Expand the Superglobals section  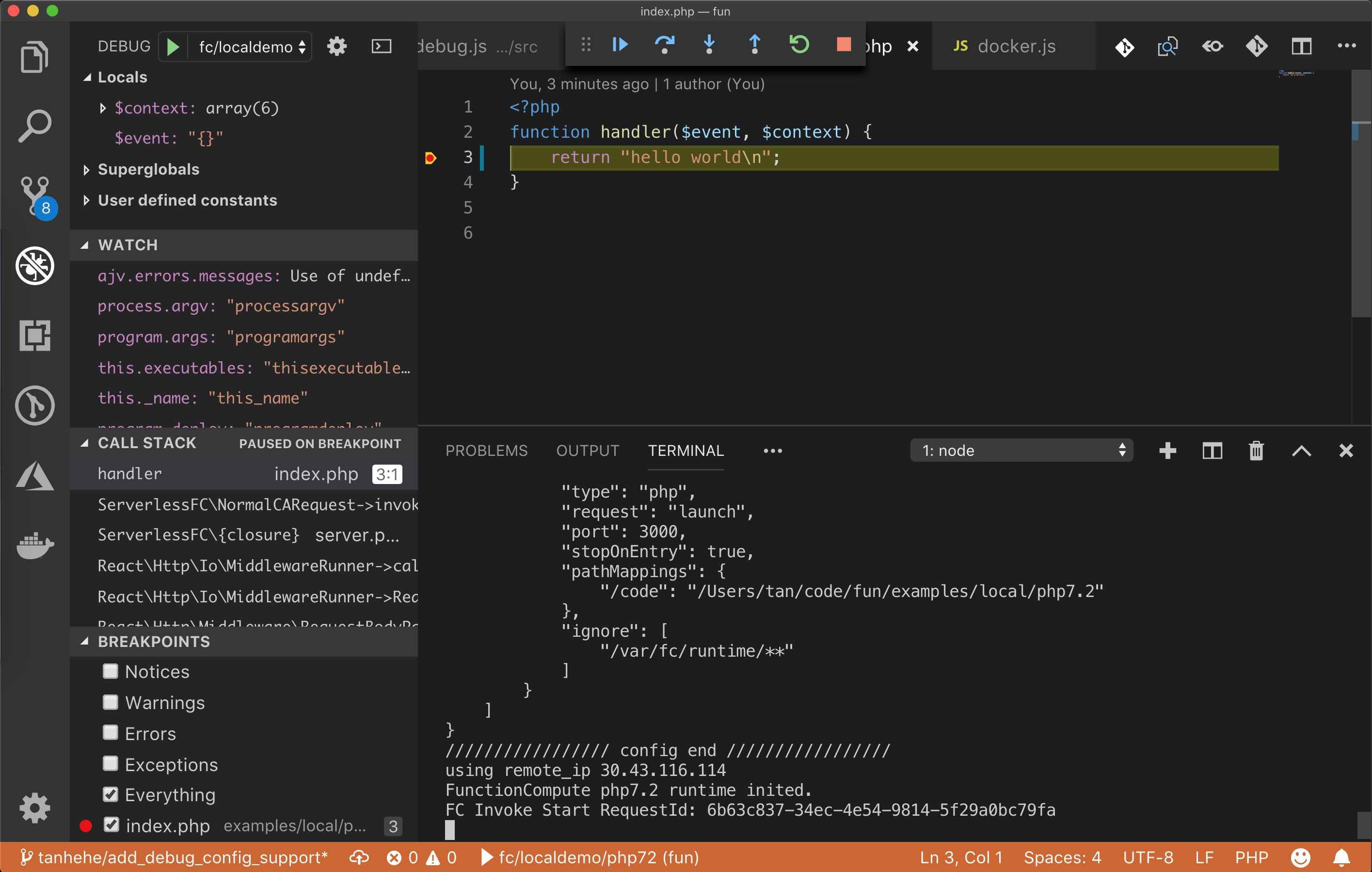(87, 169)
